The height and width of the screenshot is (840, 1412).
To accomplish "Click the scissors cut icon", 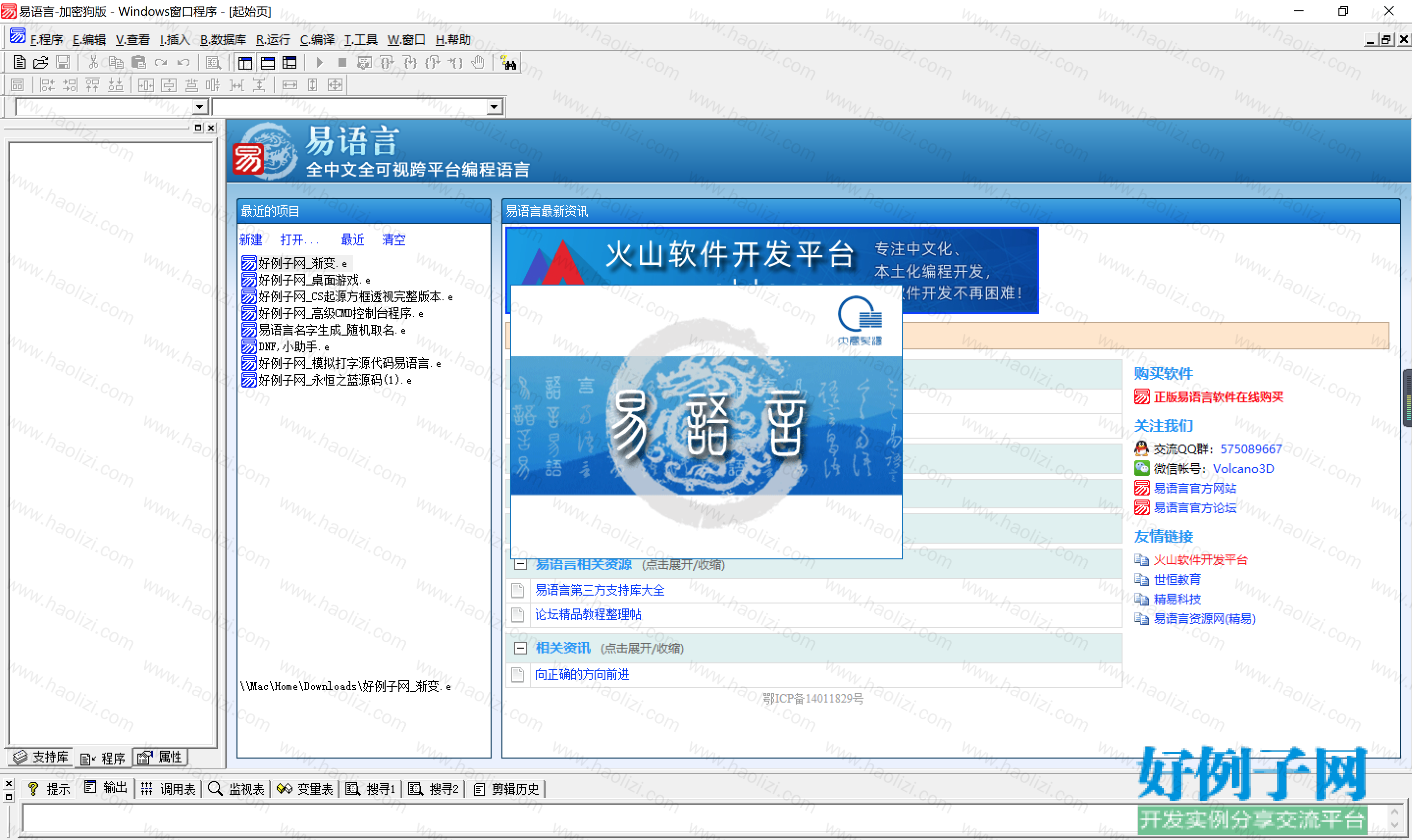I will pyautogui.click(x=94, y=62).
